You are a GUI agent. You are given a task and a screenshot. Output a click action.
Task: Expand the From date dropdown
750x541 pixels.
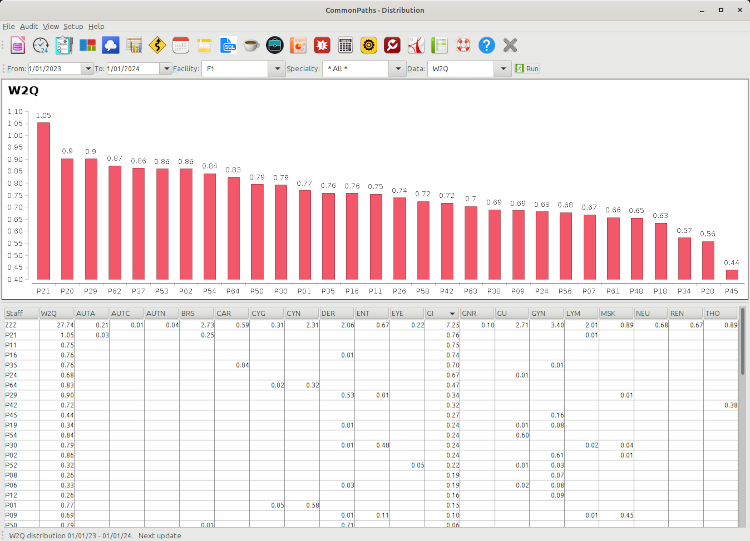coord(87,69)
